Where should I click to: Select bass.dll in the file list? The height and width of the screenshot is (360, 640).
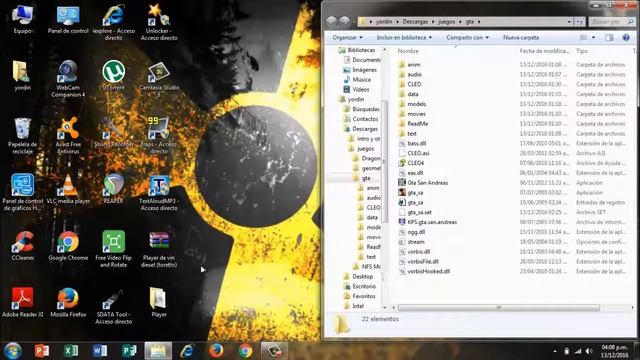(416, 143)
